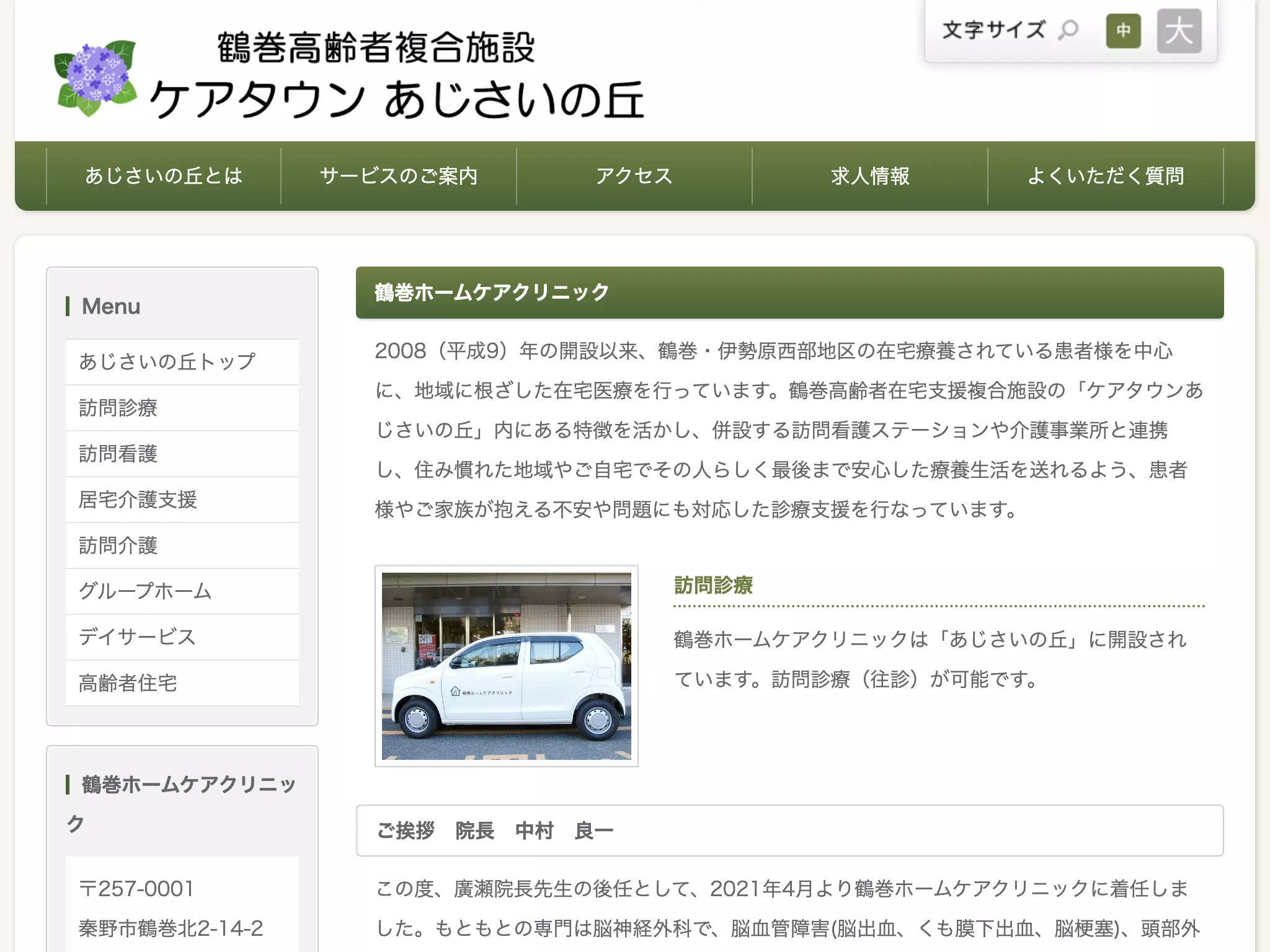This screenshot has height=952, width=1270.
Task: Click the 鶴巻高齢者複合施設 subtitle text
Action: [376, 47]
